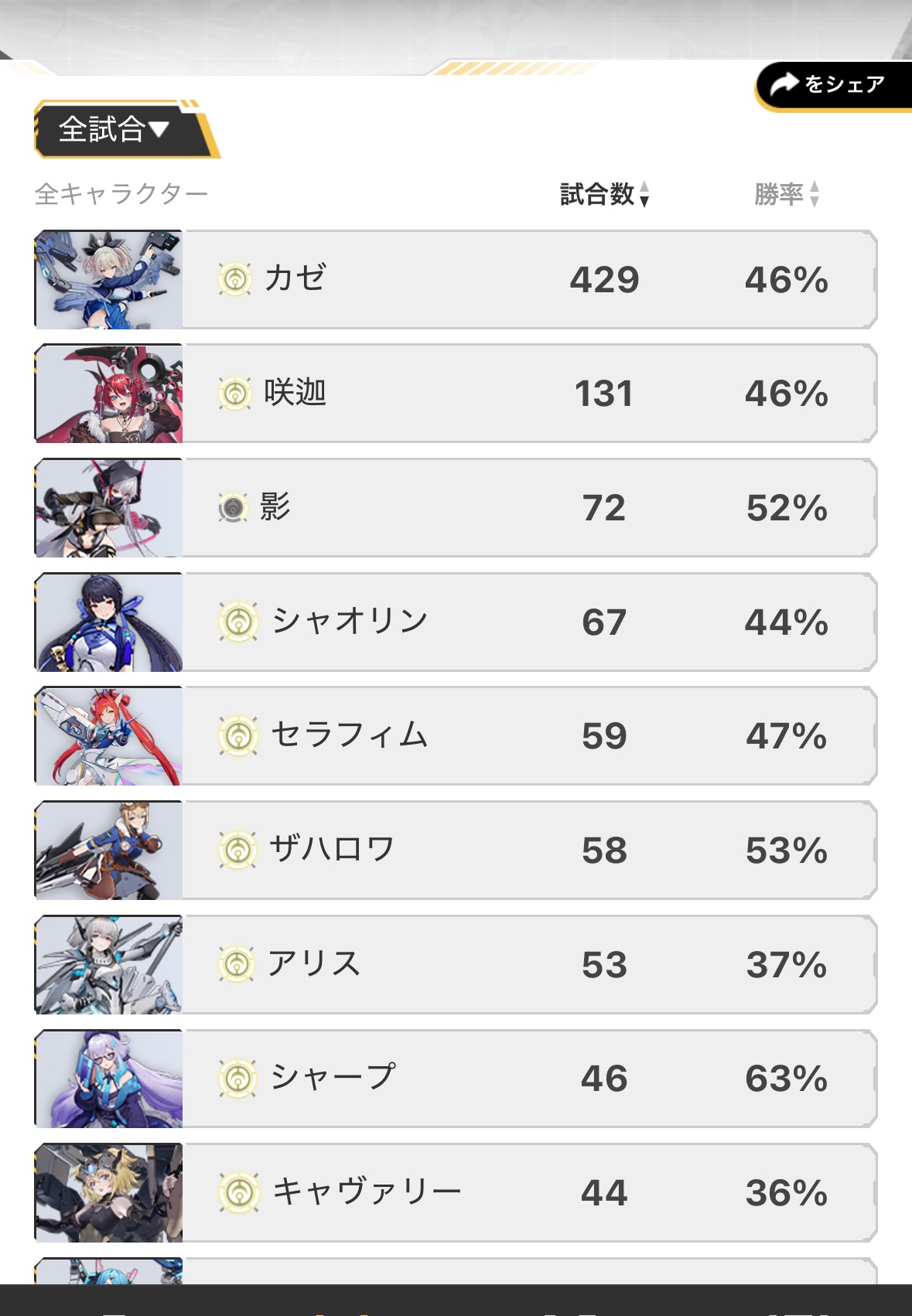912x1316 pixels.
Task: Click the badge icon beside シャープ
Action: pyautogui.click(x=237, y=1078)
